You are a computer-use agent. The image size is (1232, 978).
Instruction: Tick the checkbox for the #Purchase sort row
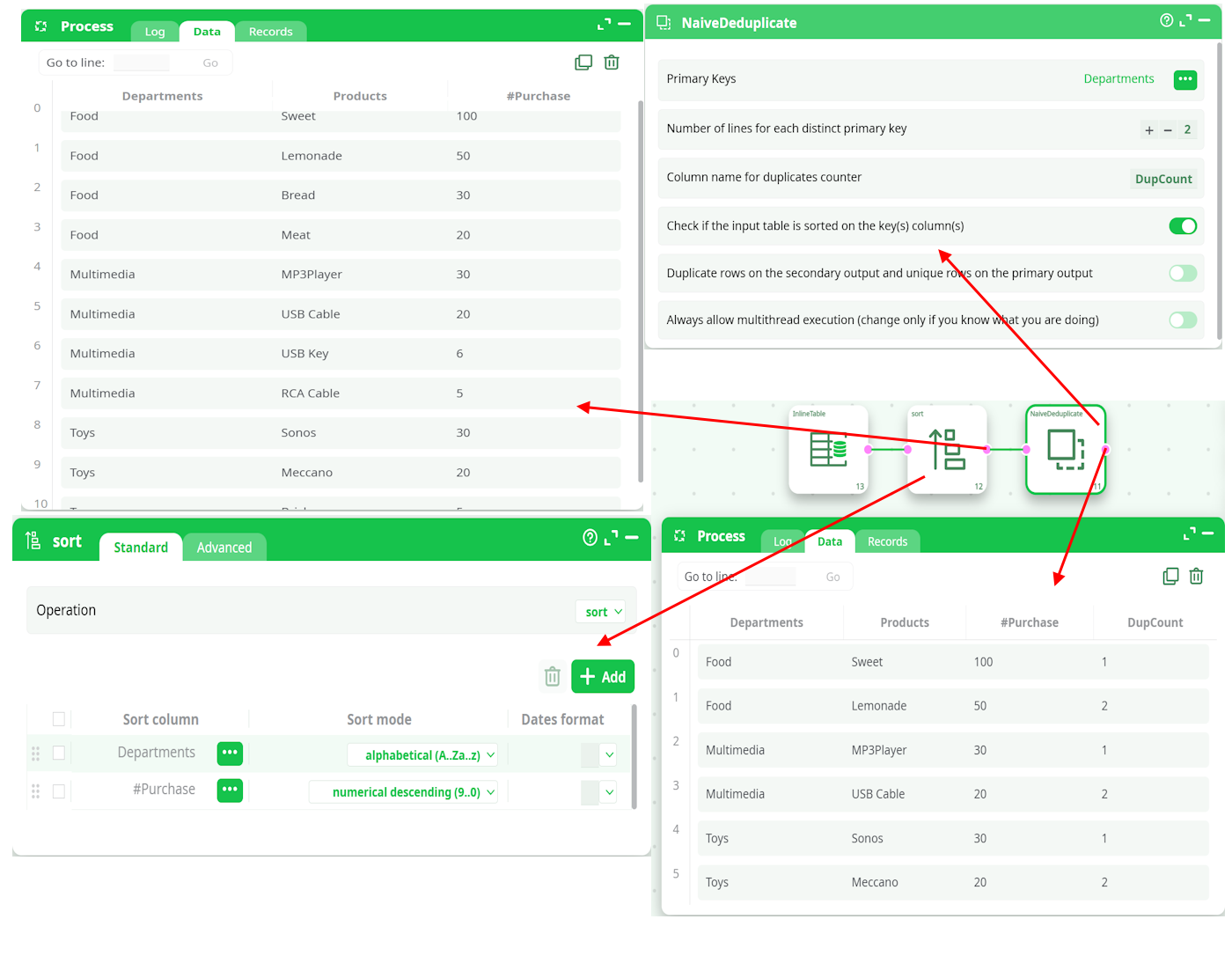(59, 791)
